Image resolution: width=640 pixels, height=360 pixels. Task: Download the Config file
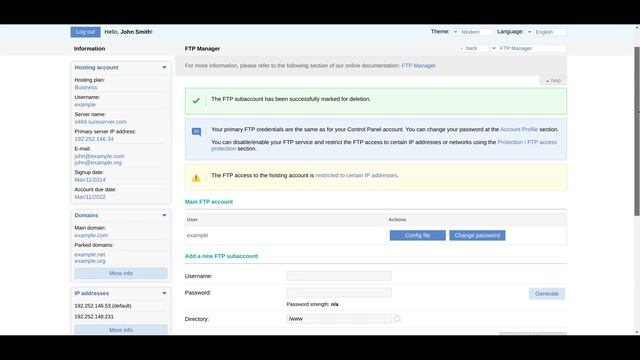(x=418, y=236)
